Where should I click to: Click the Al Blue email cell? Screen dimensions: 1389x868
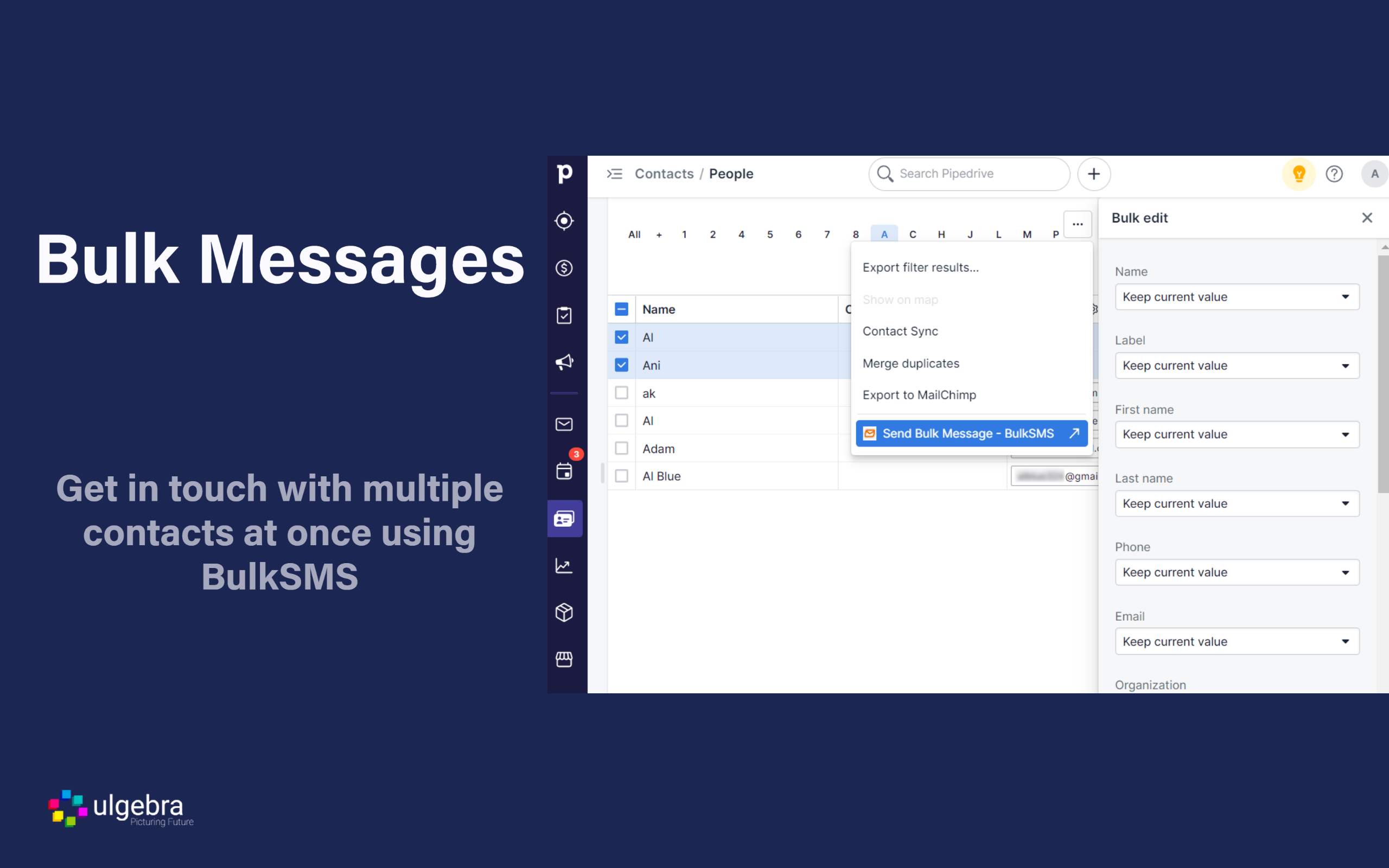pyautogui.click(x=1054, y=476)
